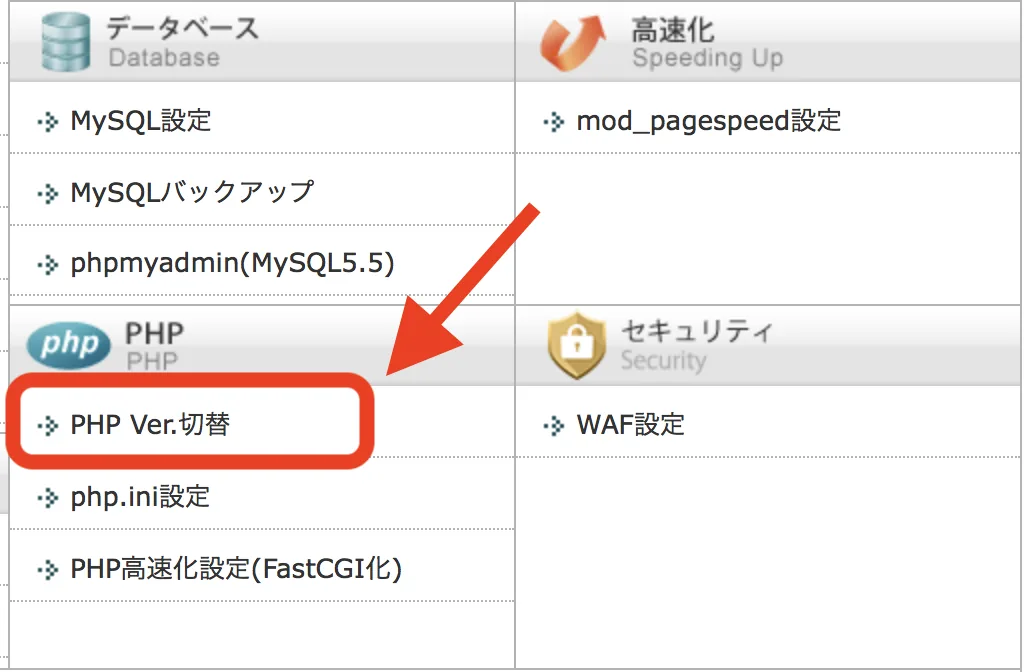Click arrow bullet beside mod_pagespeed設定
1028x672 pixels.
pyautogui.click(x=553, y=122)
